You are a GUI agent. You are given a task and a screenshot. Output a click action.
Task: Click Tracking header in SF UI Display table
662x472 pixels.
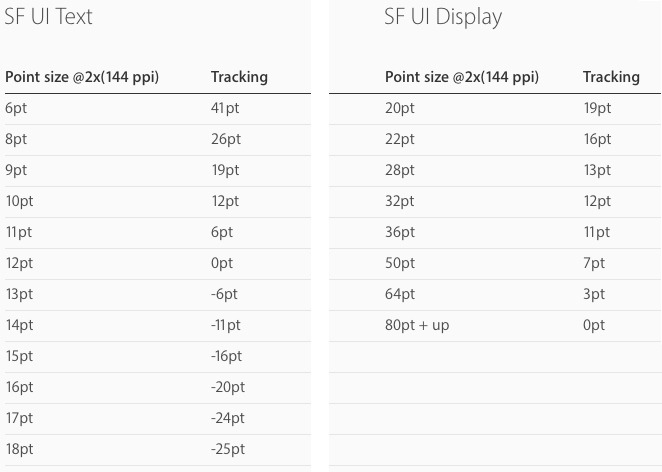[611, 77]
